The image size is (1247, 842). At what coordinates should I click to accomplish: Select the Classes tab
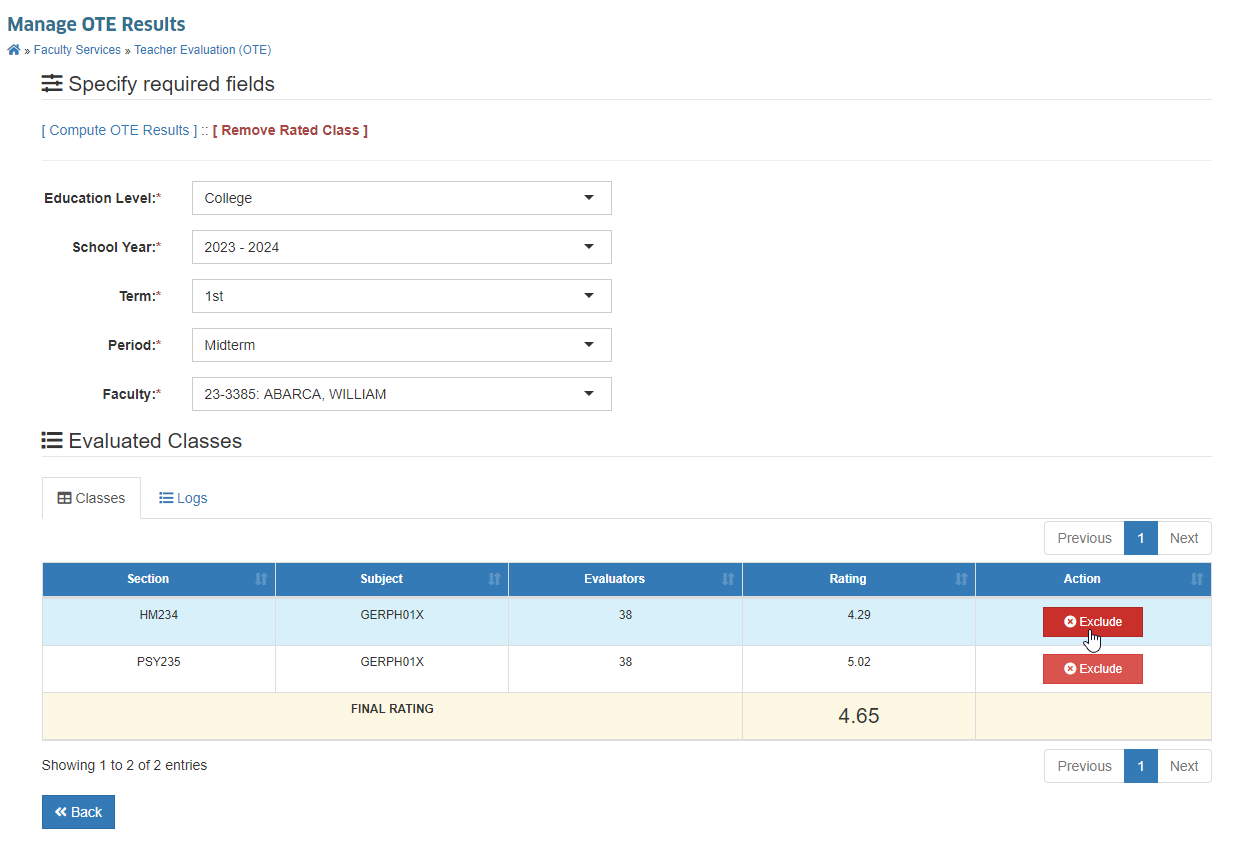(91, 498)
